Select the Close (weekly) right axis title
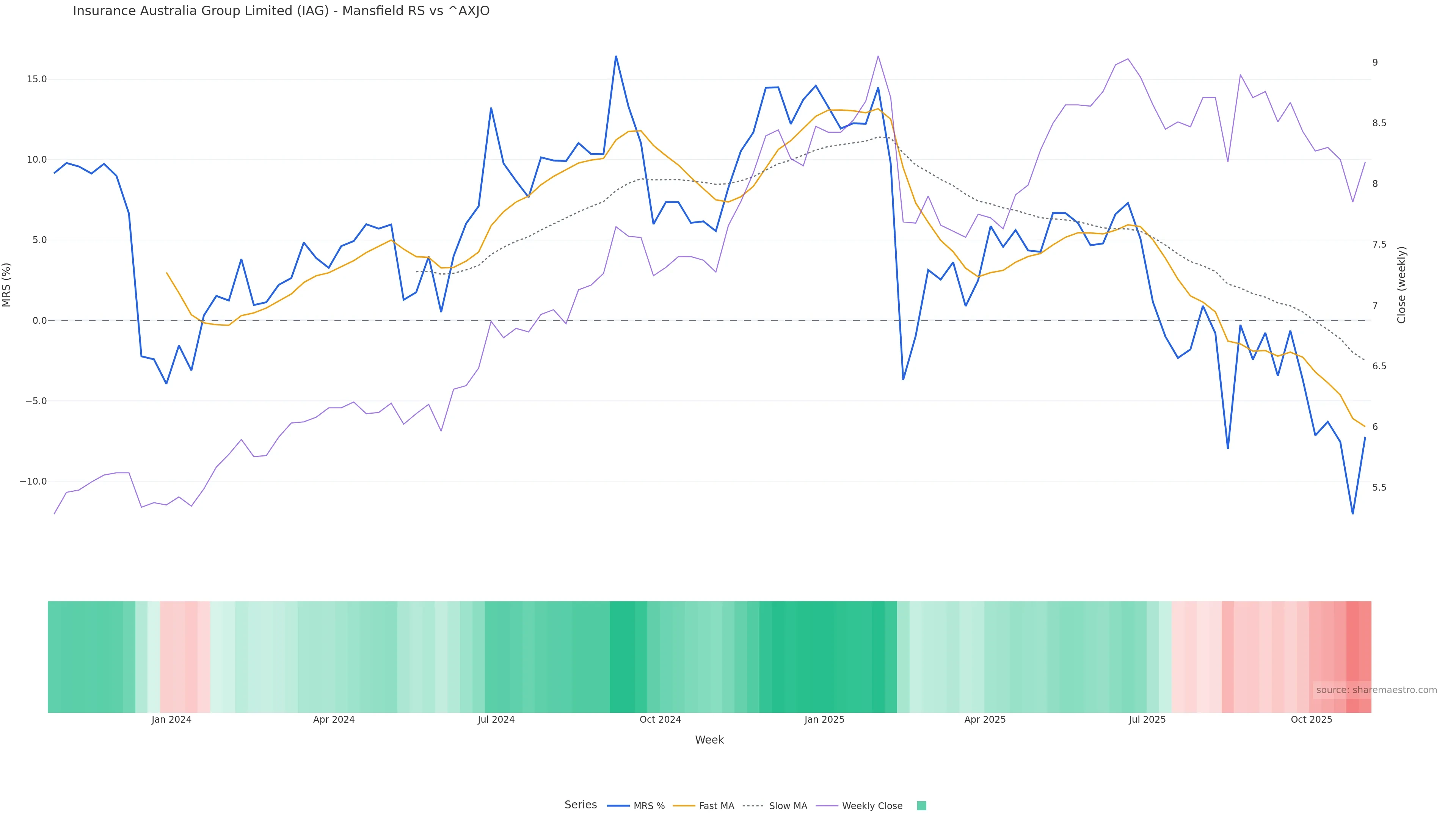Viewport: 1456px width, 819px height. (x=1401, y=285)
